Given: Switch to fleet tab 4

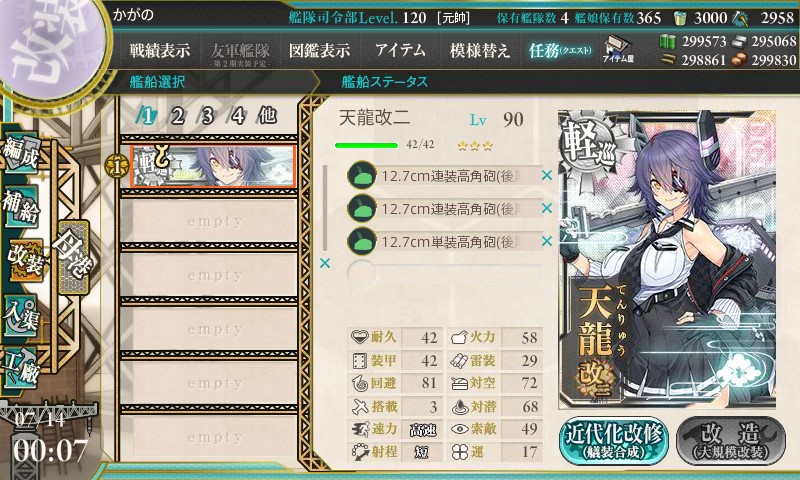Looking at the screenshot, I should (x=237, y=116).
